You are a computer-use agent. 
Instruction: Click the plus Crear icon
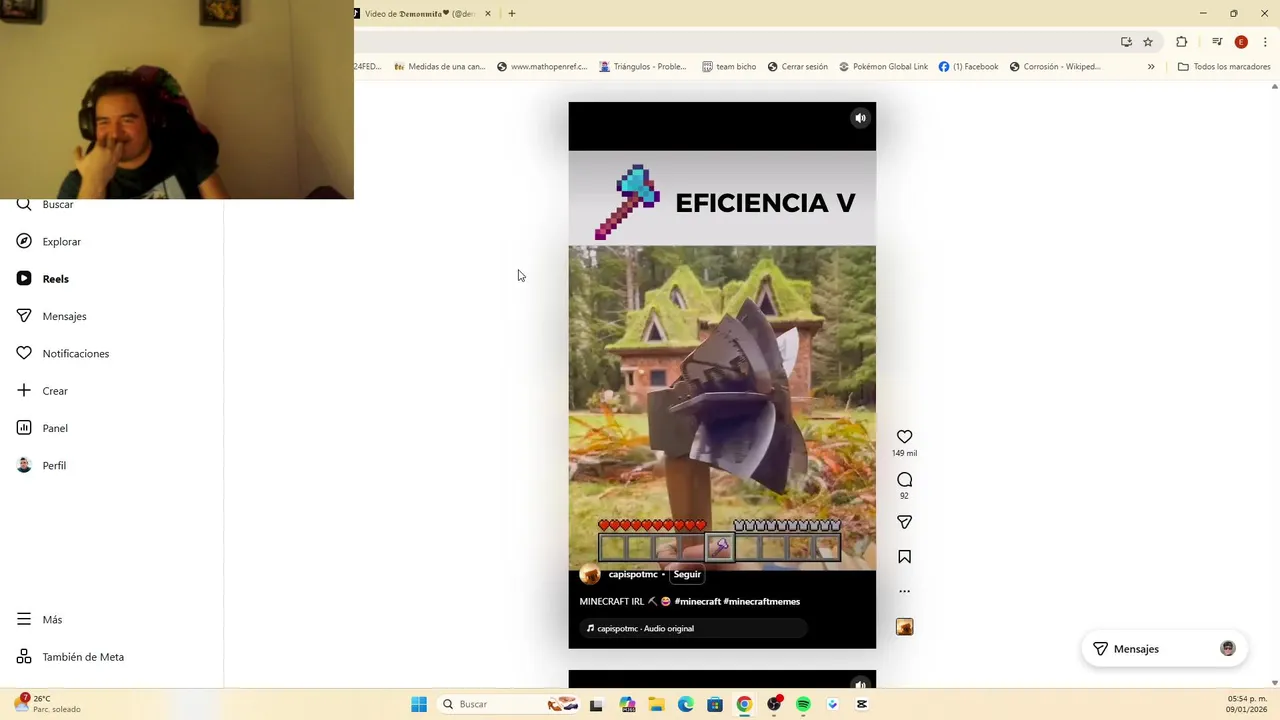click(x=24, y=390)
